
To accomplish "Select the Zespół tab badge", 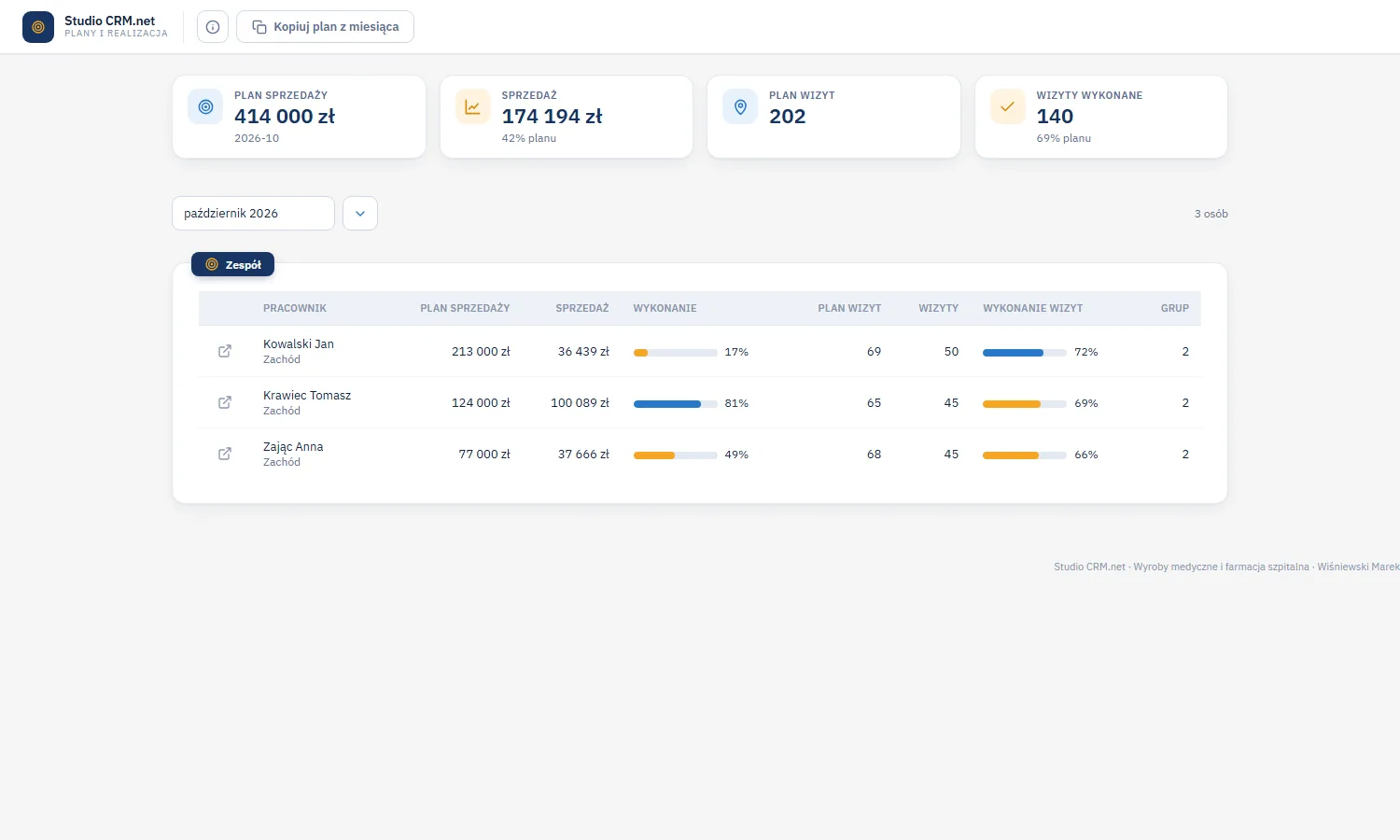I will (232, 265).
